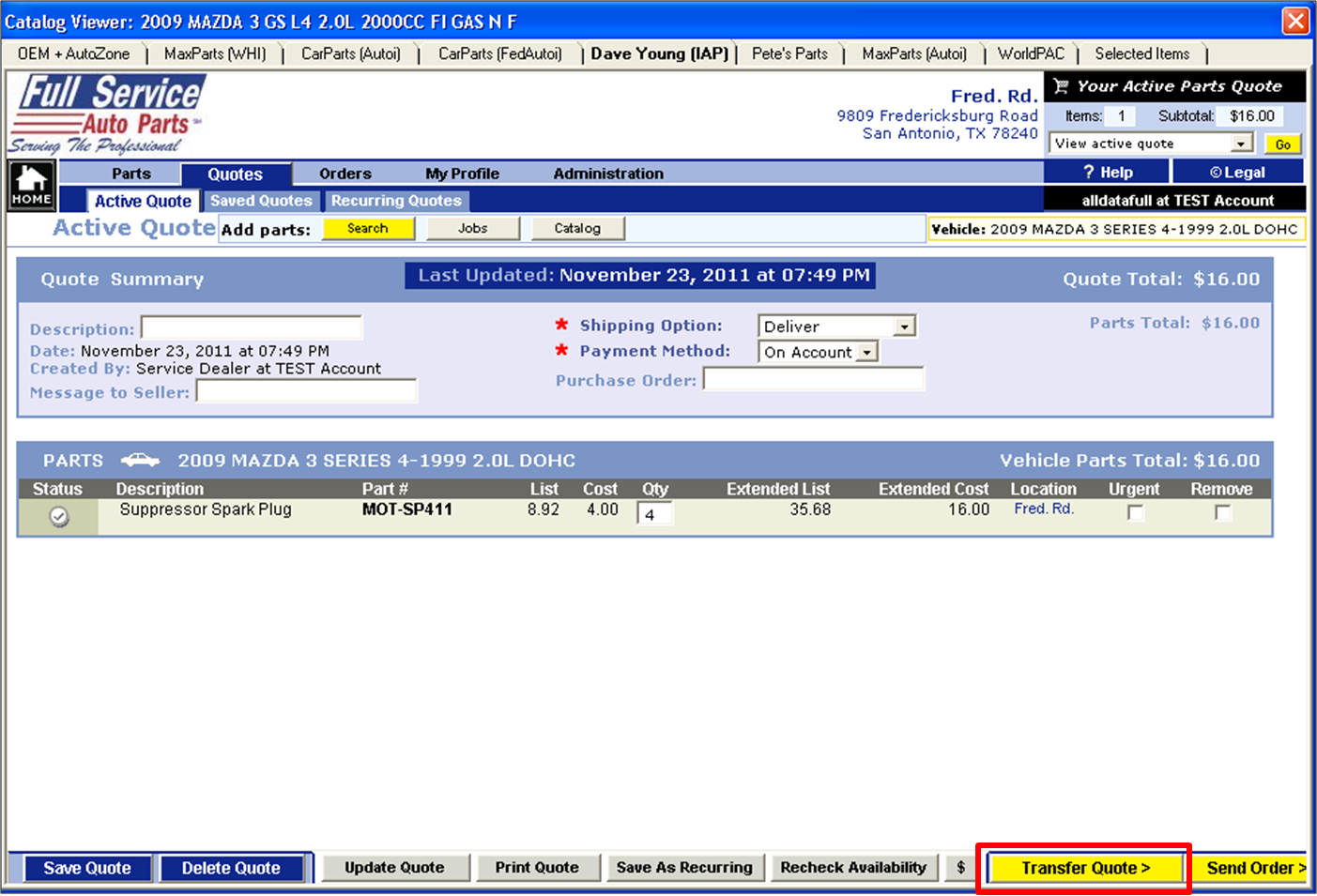Click the Full Service Auto Parts logo
Viewport: 1317px width, 896px height.
[x=106, y=114]
